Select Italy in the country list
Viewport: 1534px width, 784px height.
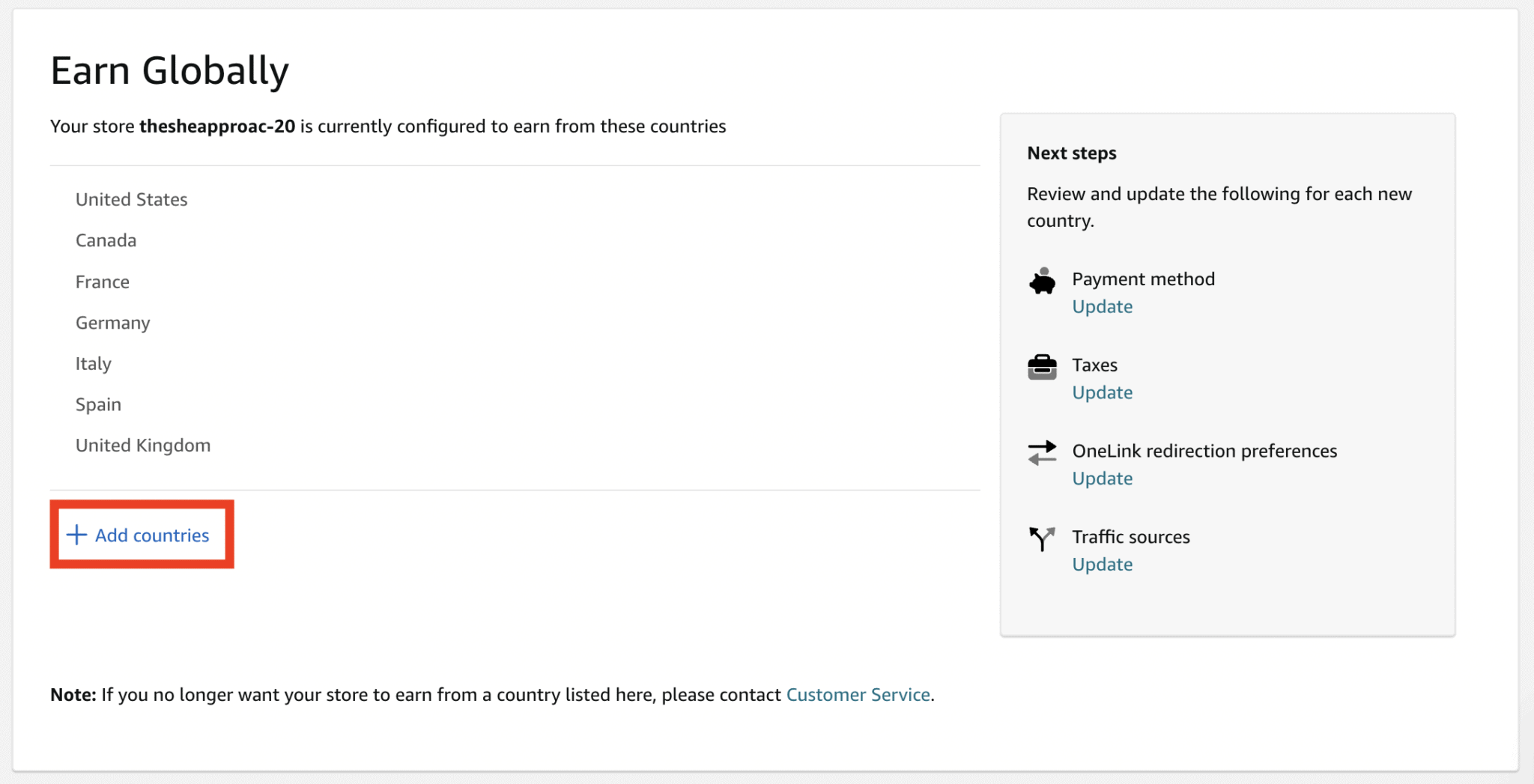[93, 363]
